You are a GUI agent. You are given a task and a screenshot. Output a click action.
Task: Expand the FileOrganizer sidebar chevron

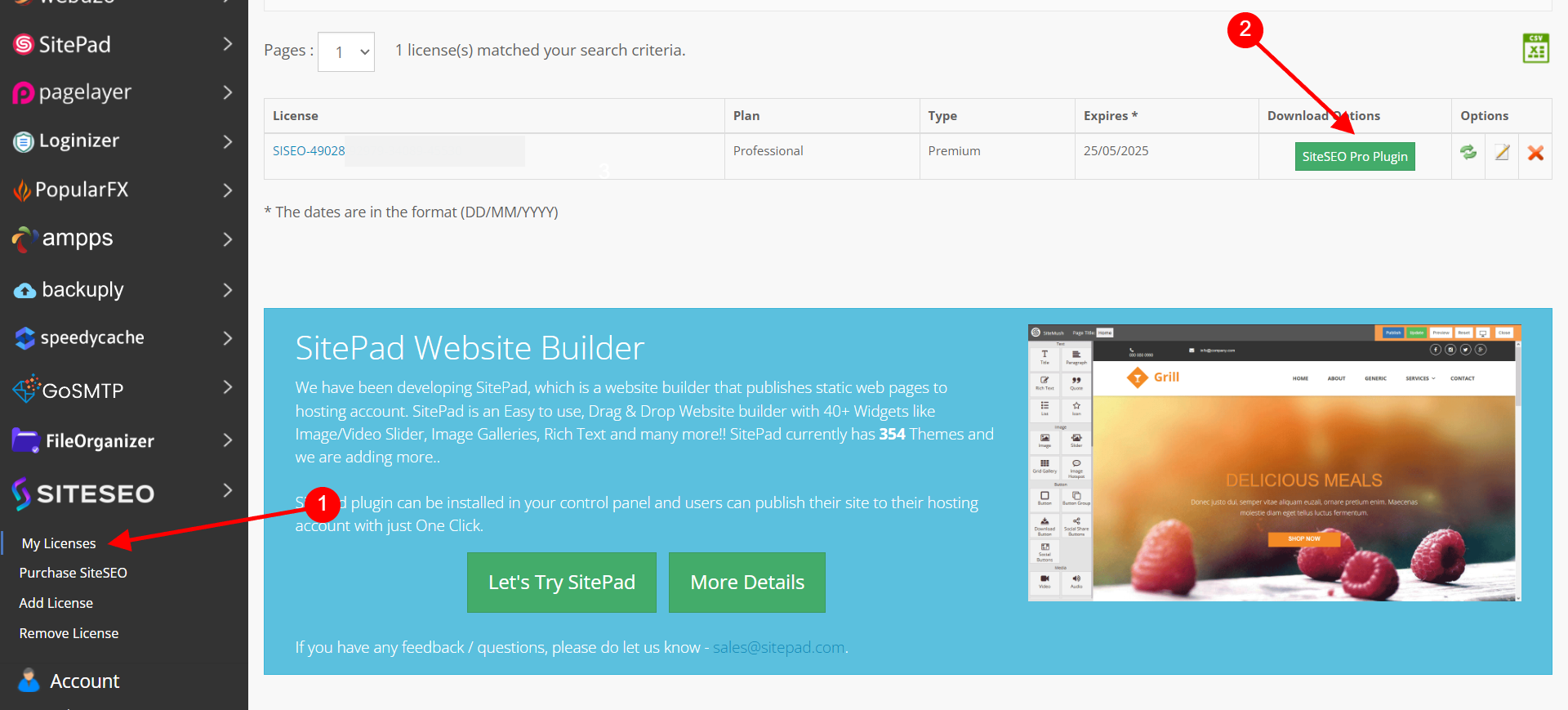coord(228,440)
